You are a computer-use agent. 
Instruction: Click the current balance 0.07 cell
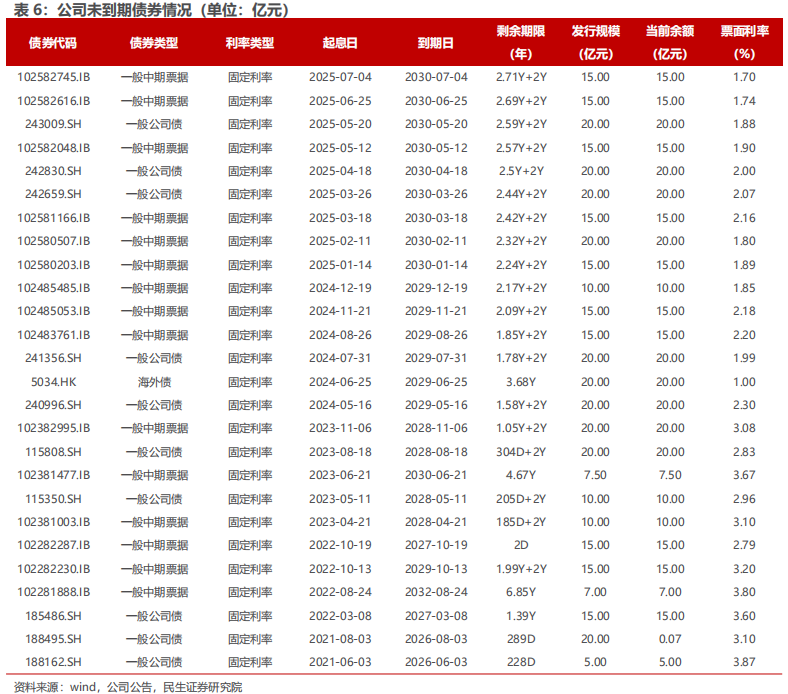(x=669, y=639)
